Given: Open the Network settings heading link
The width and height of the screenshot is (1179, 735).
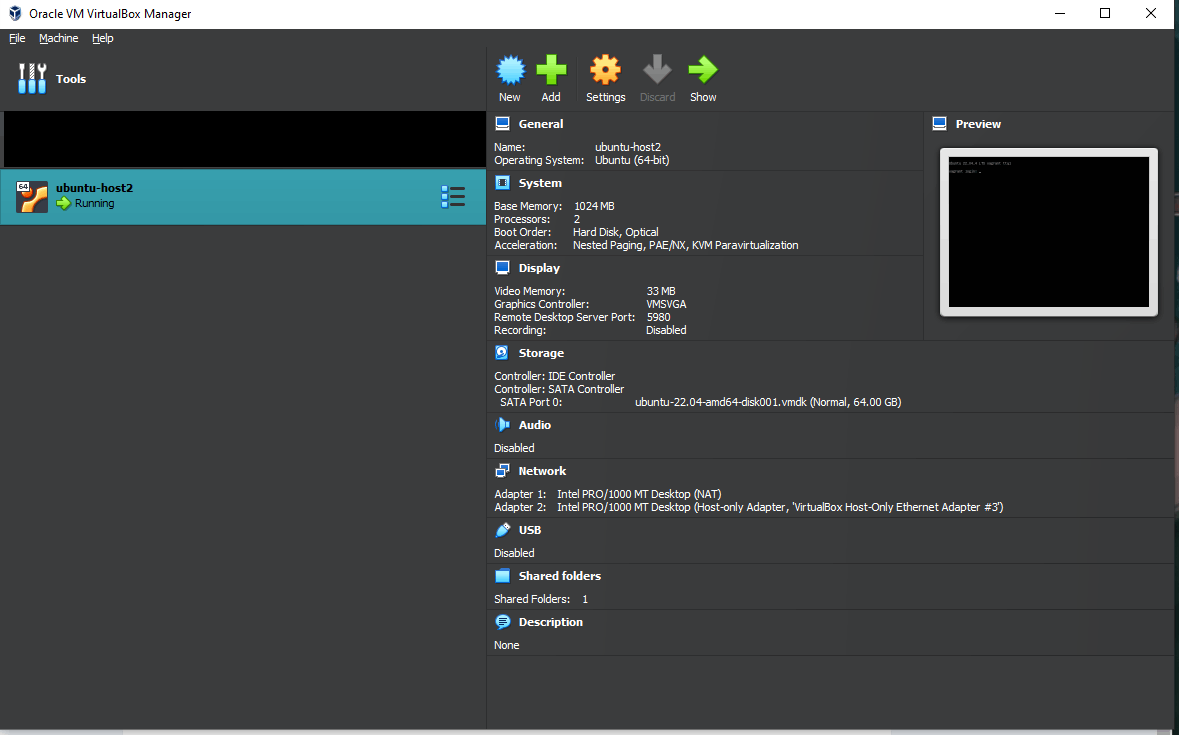Looking at the screenshot, I should tap(542, 471).
